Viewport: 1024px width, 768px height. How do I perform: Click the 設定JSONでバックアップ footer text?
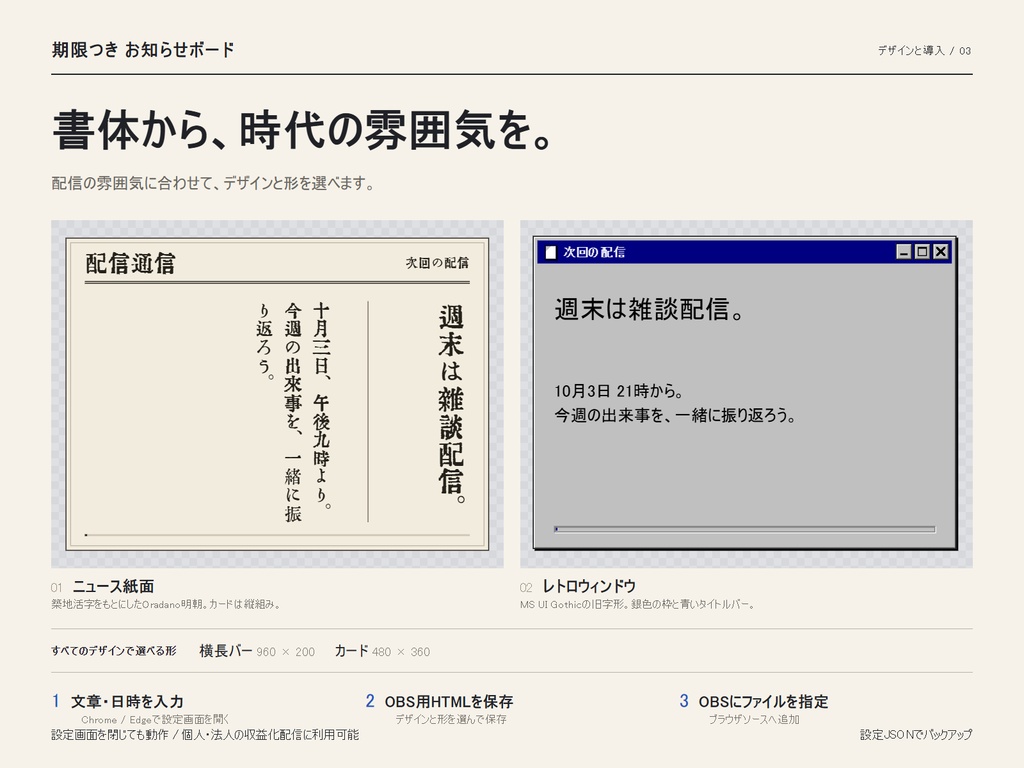coord(916,735)
